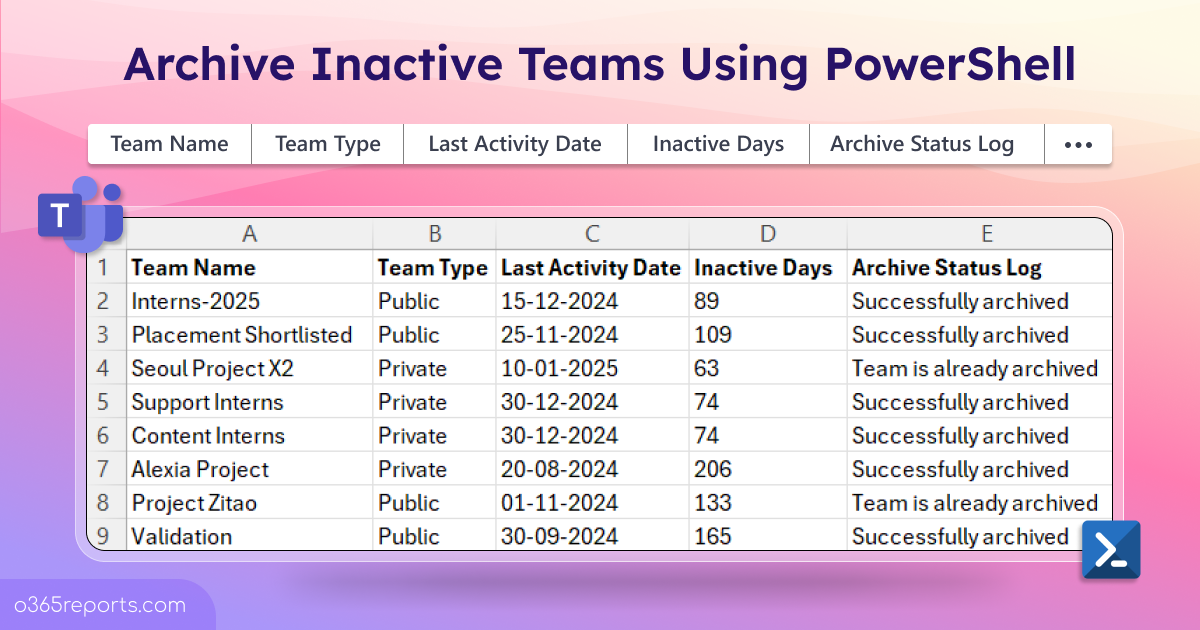
Task: Click Team Type cell for Alexia Project
Action: (x=435, y=469)
